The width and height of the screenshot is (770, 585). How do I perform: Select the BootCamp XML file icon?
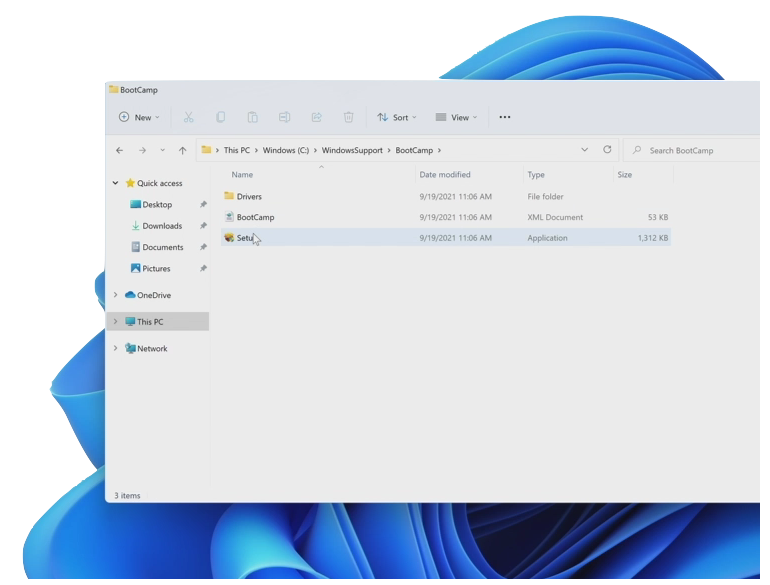pos(229,217)
